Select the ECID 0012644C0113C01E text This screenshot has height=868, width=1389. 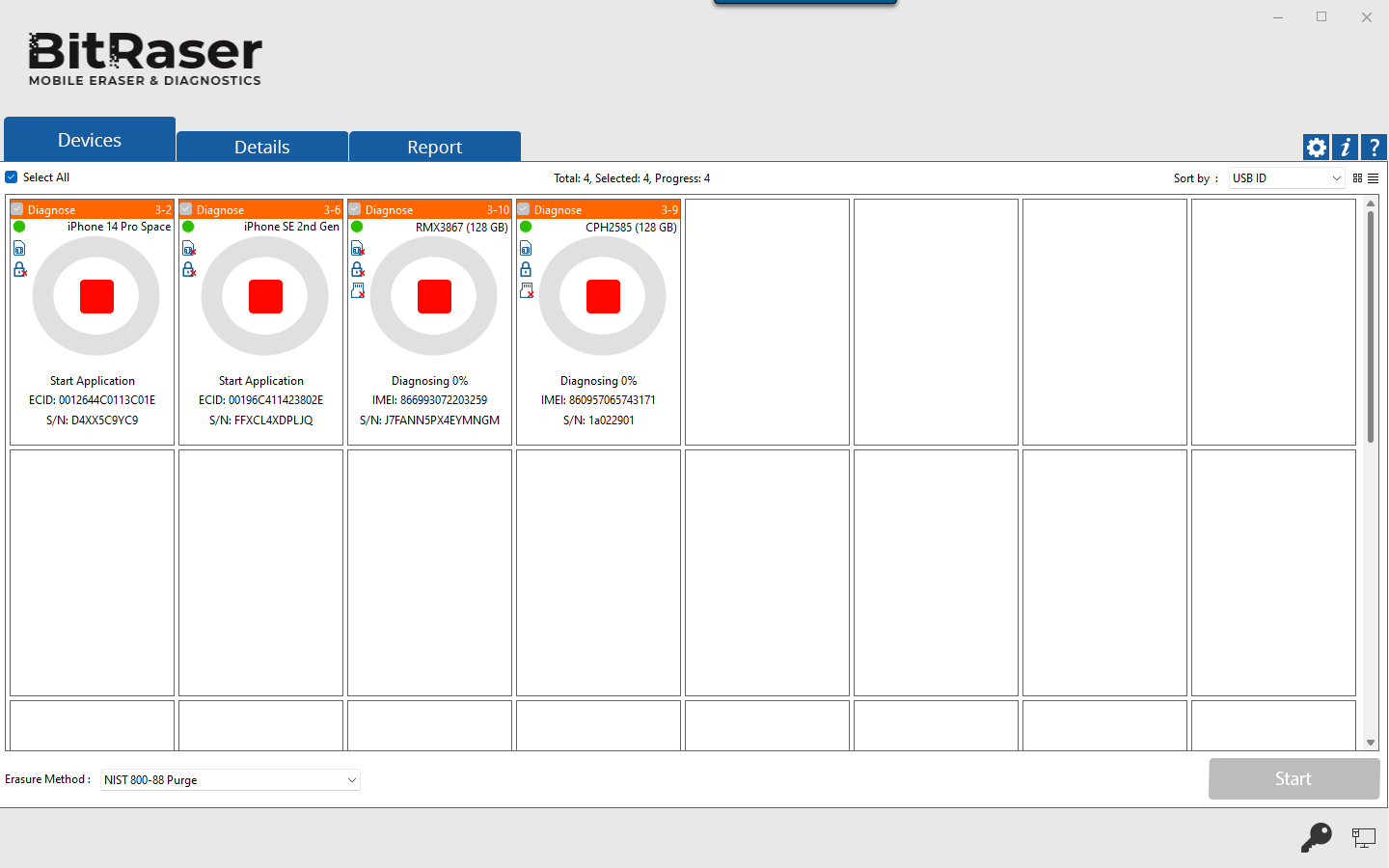pos(93,400)
